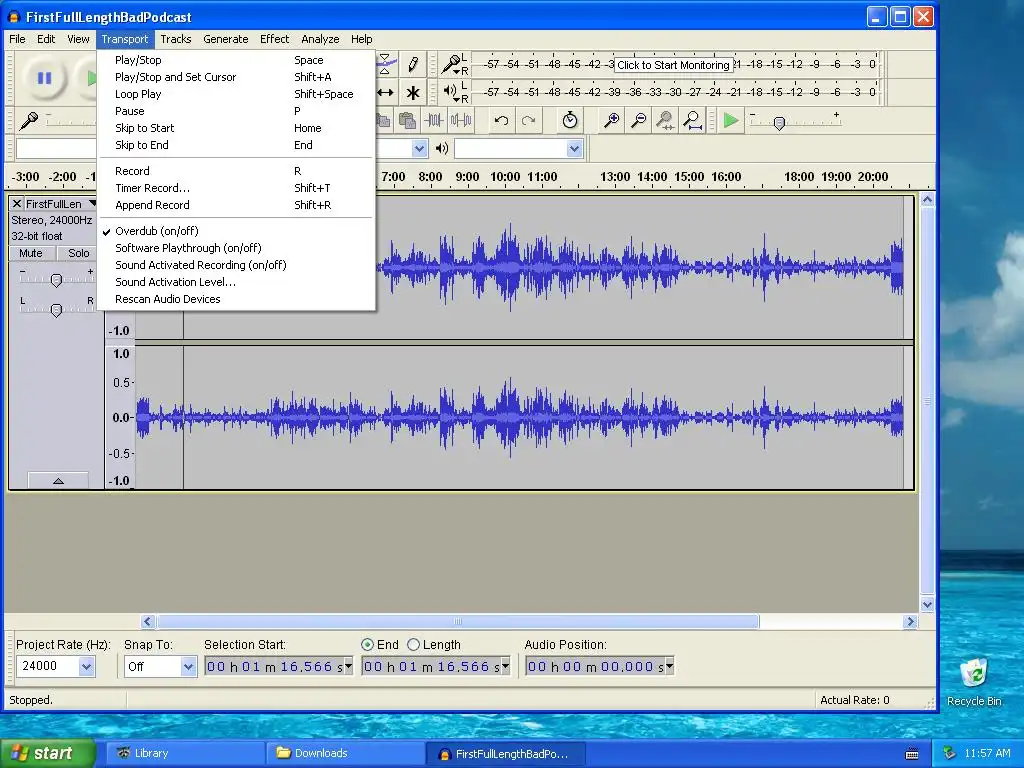
Task: Open the input device dropdown arrow
Action: 419,149
